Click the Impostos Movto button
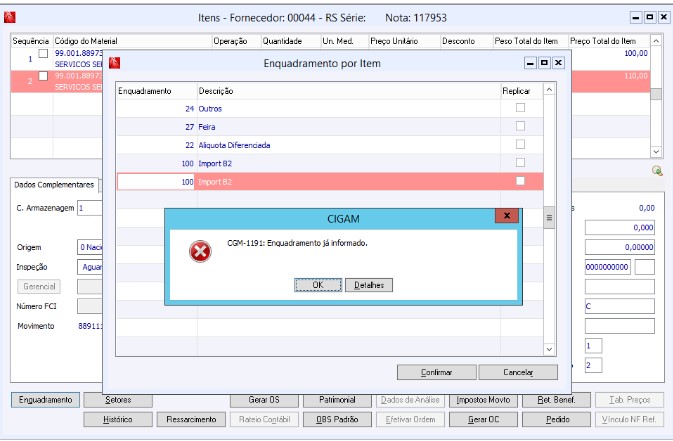This screenshot has height=441, width=673. point(483,400)
